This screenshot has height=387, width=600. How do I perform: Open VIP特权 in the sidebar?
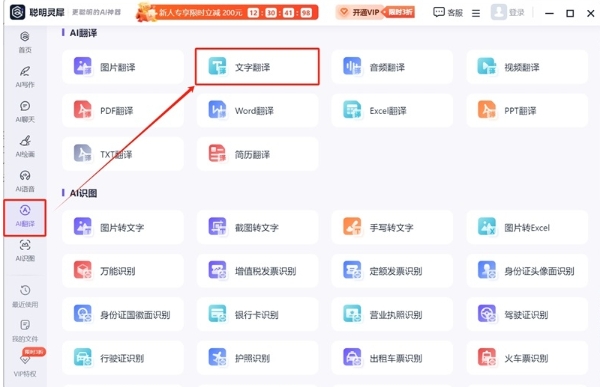click(x=25, y=366)
